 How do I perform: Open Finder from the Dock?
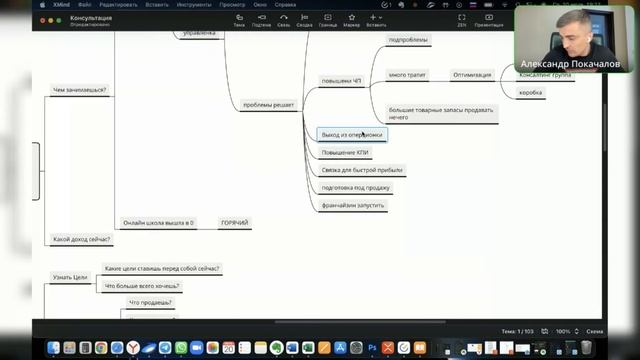53,348
